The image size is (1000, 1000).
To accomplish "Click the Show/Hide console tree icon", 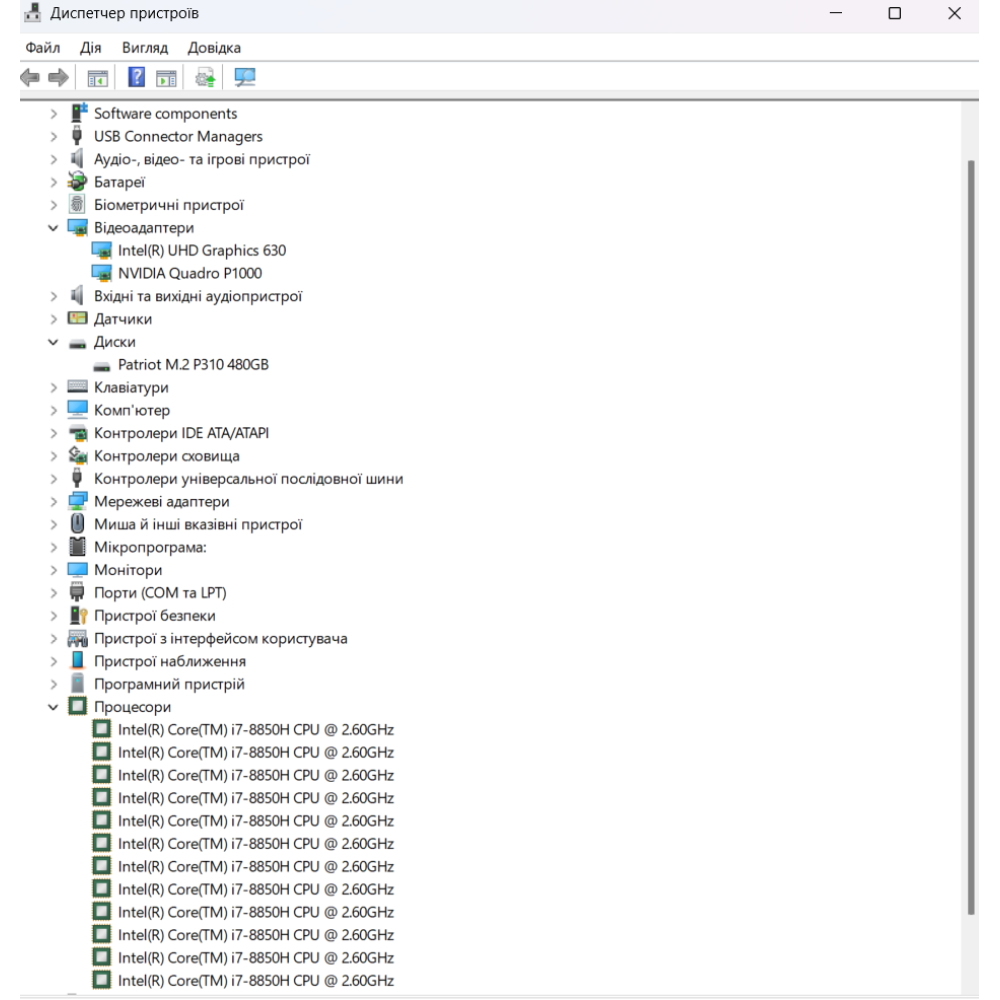I will (x=98, y=77).
